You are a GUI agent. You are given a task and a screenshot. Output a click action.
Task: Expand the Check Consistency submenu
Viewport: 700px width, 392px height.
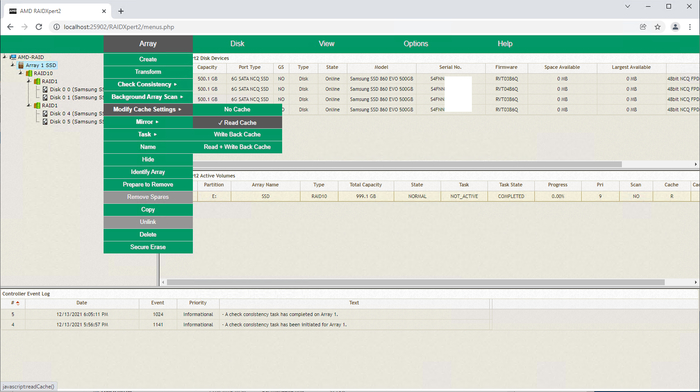tap(148, 84)
